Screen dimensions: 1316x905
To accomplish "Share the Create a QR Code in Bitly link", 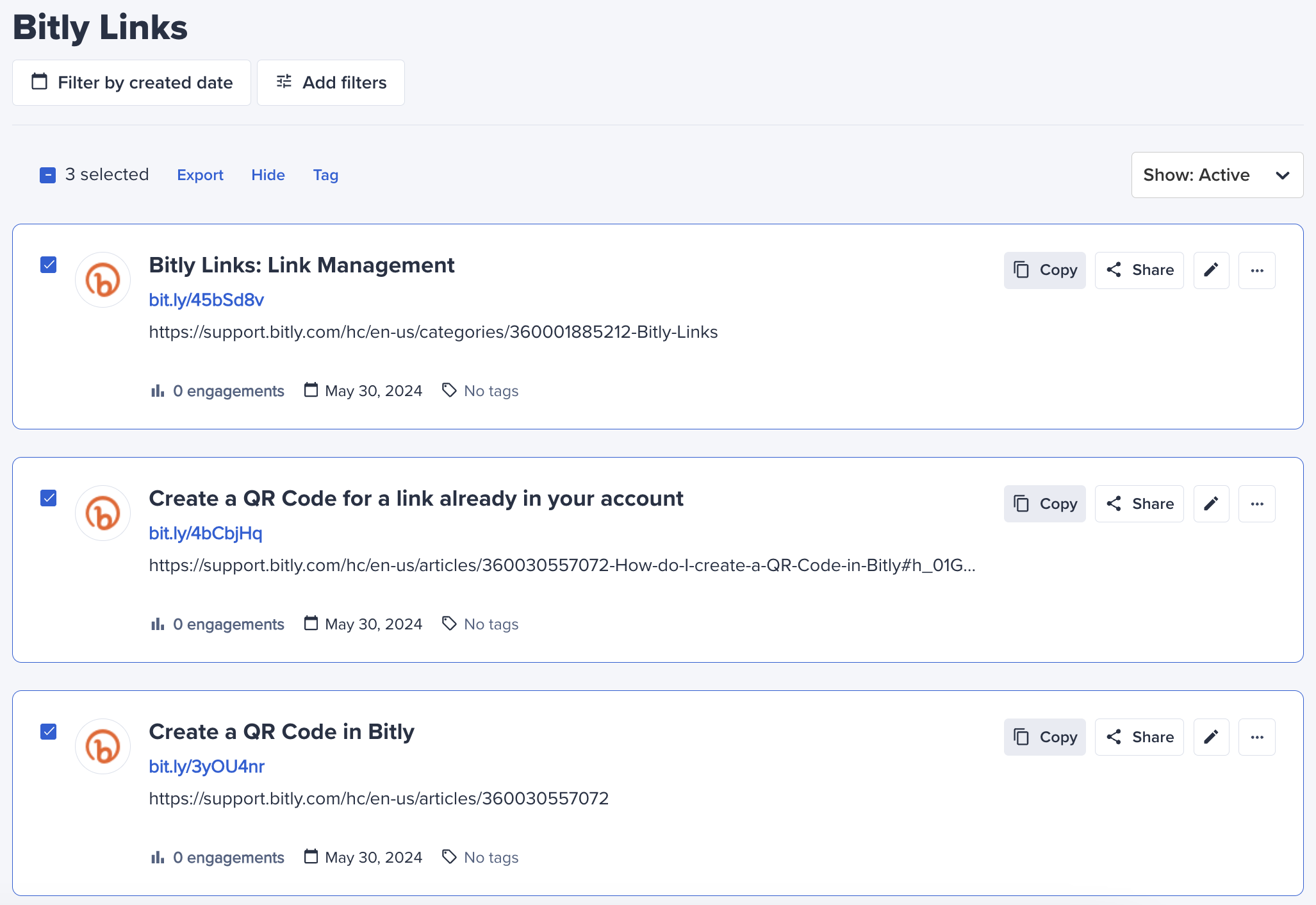I will tap(1139, 737).
